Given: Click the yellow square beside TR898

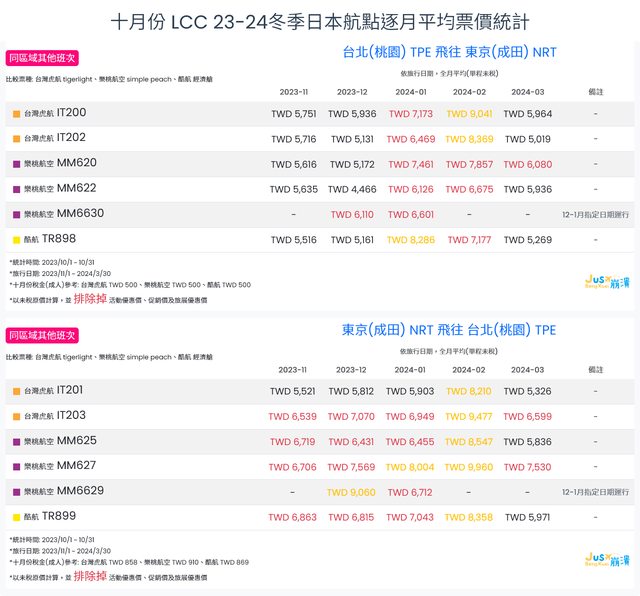Looking at the screenshot, I should (16, 240).
